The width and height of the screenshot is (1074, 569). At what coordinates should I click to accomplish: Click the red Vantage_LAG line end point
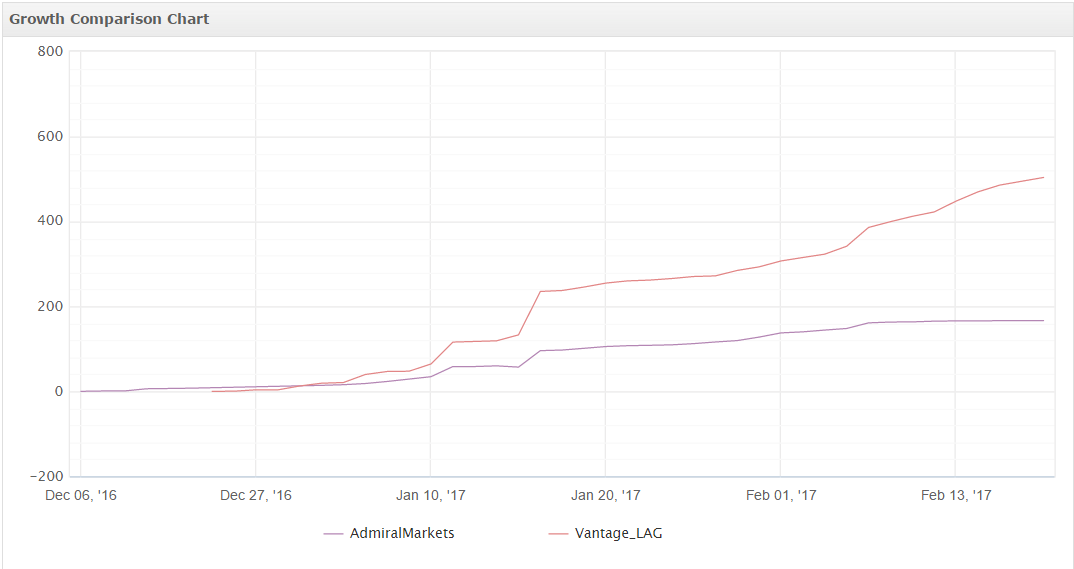1043,177
